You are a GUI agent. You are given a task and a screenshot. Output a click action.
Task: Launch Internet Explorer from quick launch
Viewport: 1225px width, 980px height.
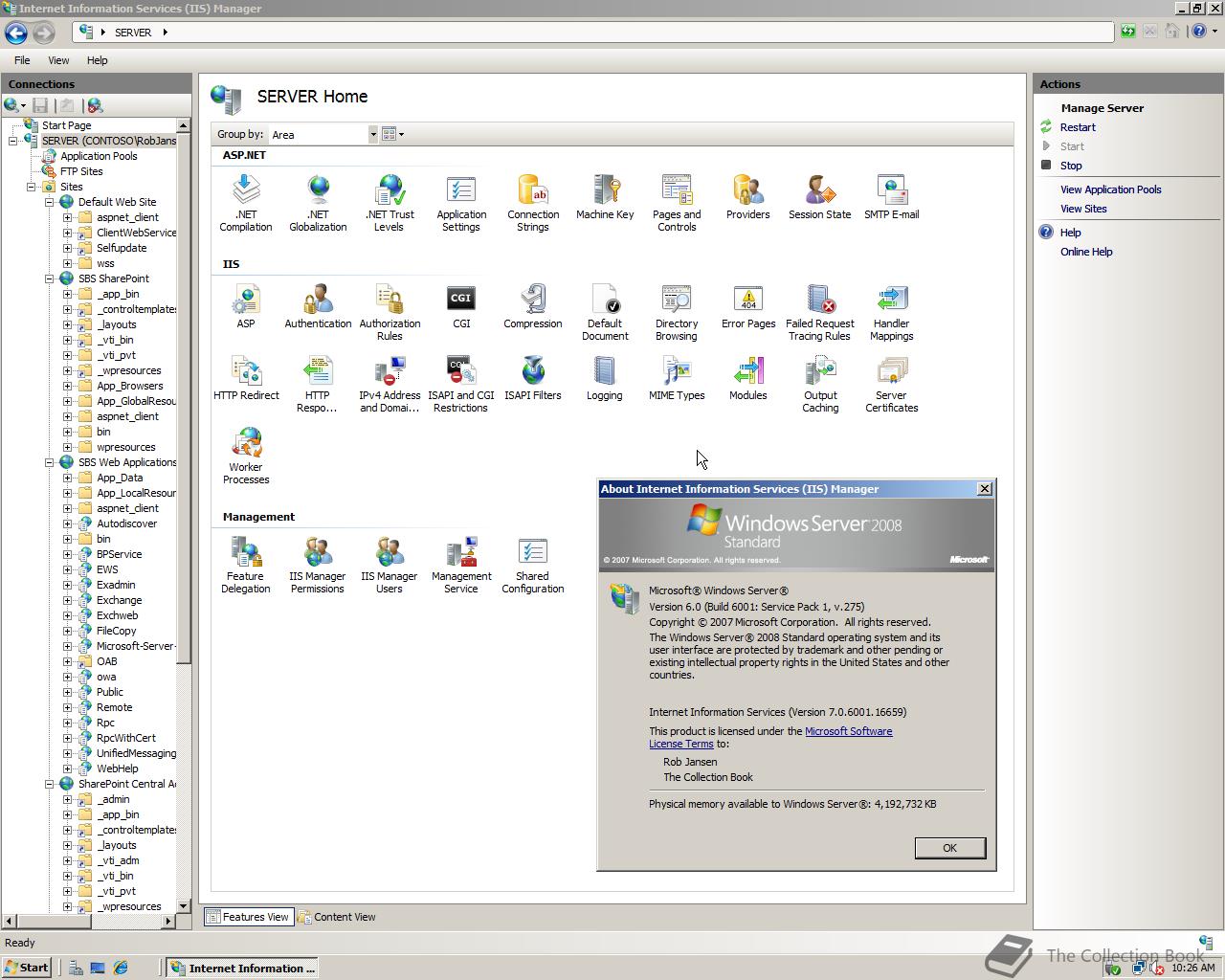pos(121,968)
